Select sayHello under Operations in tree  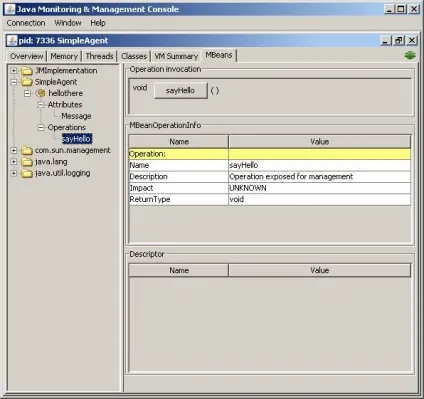[77, 139]
